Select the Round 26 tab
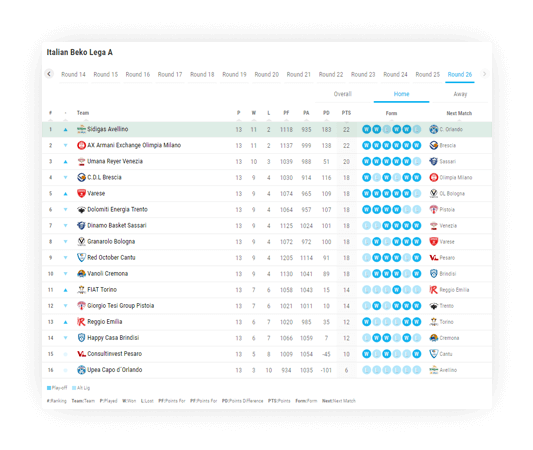 460,74
